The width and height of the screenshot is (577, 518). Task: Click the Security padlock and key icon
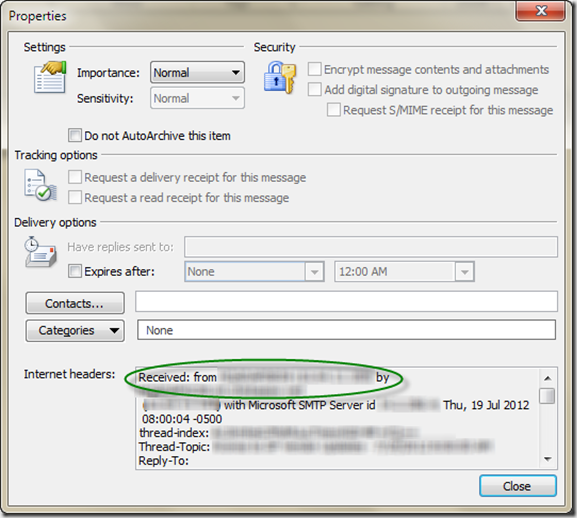click(280, 77)
